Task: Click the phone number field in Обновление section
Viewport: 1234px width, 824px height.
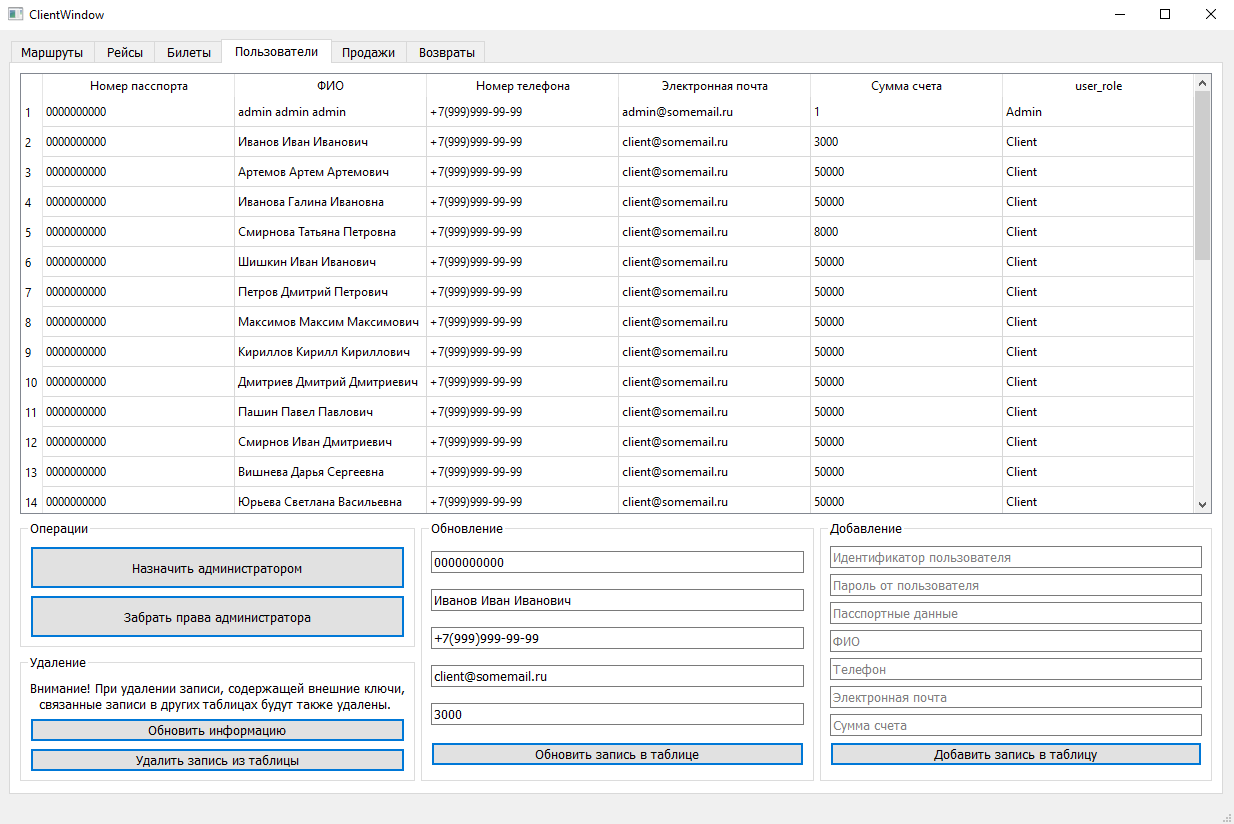Action: pyautogui.click(x=616, y=637)
